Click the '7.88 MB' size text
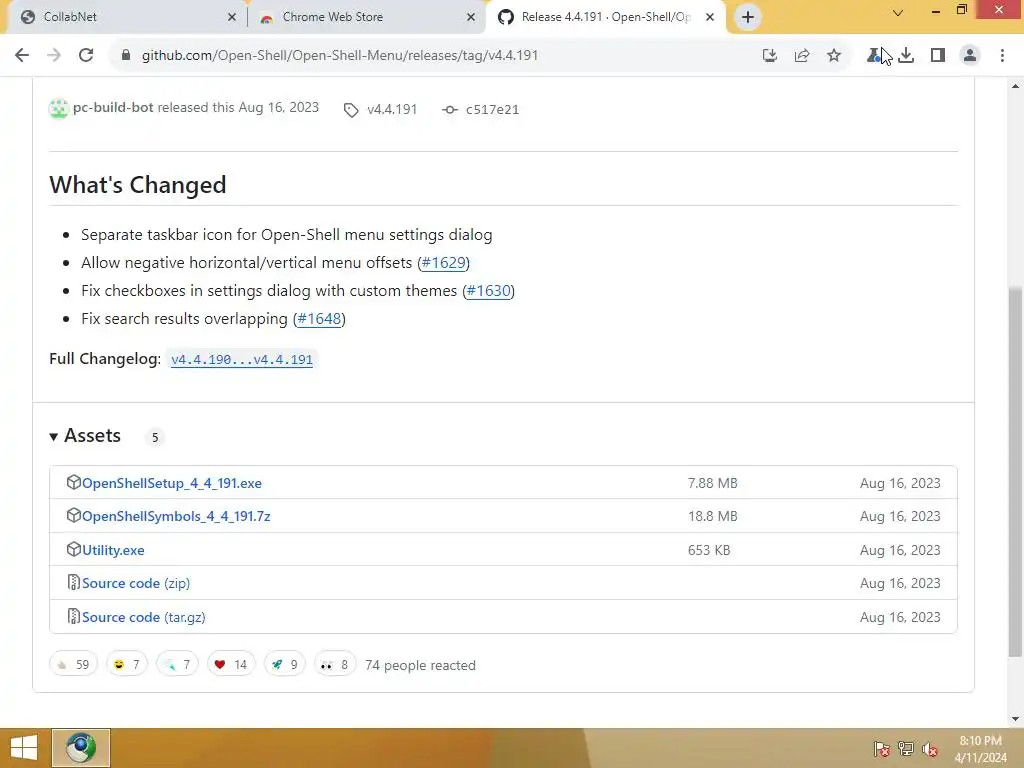This screenshot has height=768, width=1024. [712, 483]
